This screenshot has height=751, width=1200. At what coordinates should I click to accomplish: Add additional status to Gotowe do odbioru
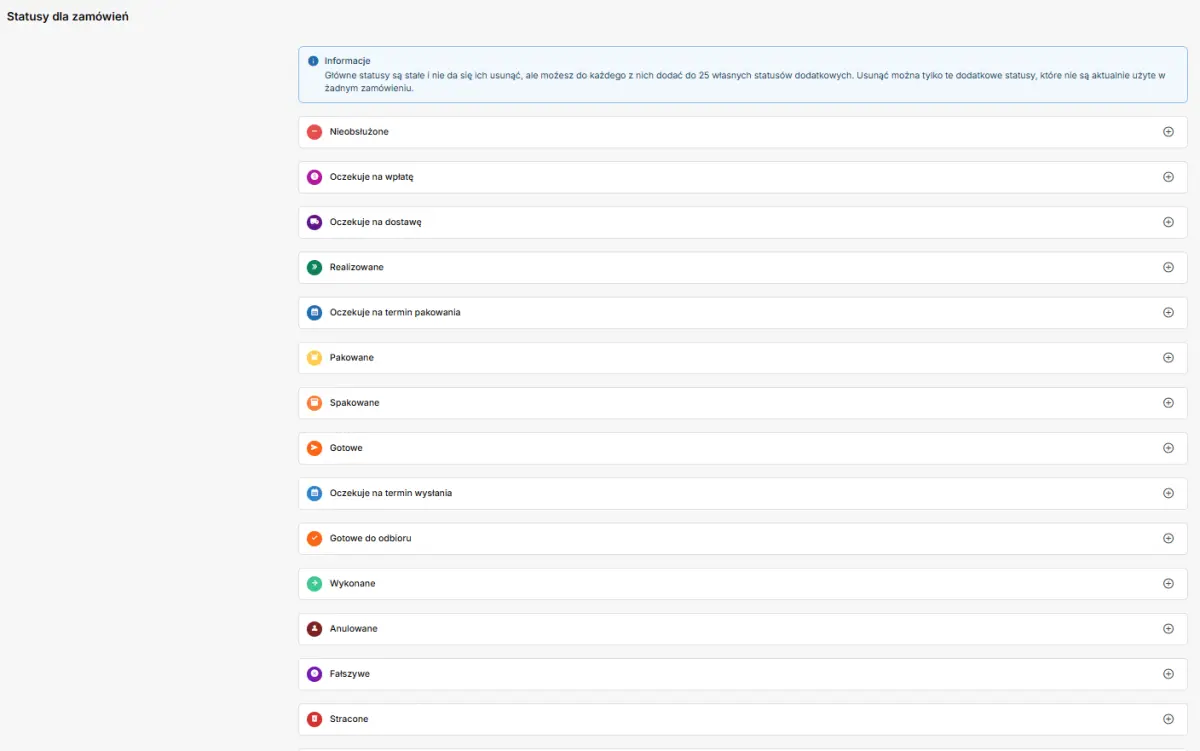[1168, 538]
